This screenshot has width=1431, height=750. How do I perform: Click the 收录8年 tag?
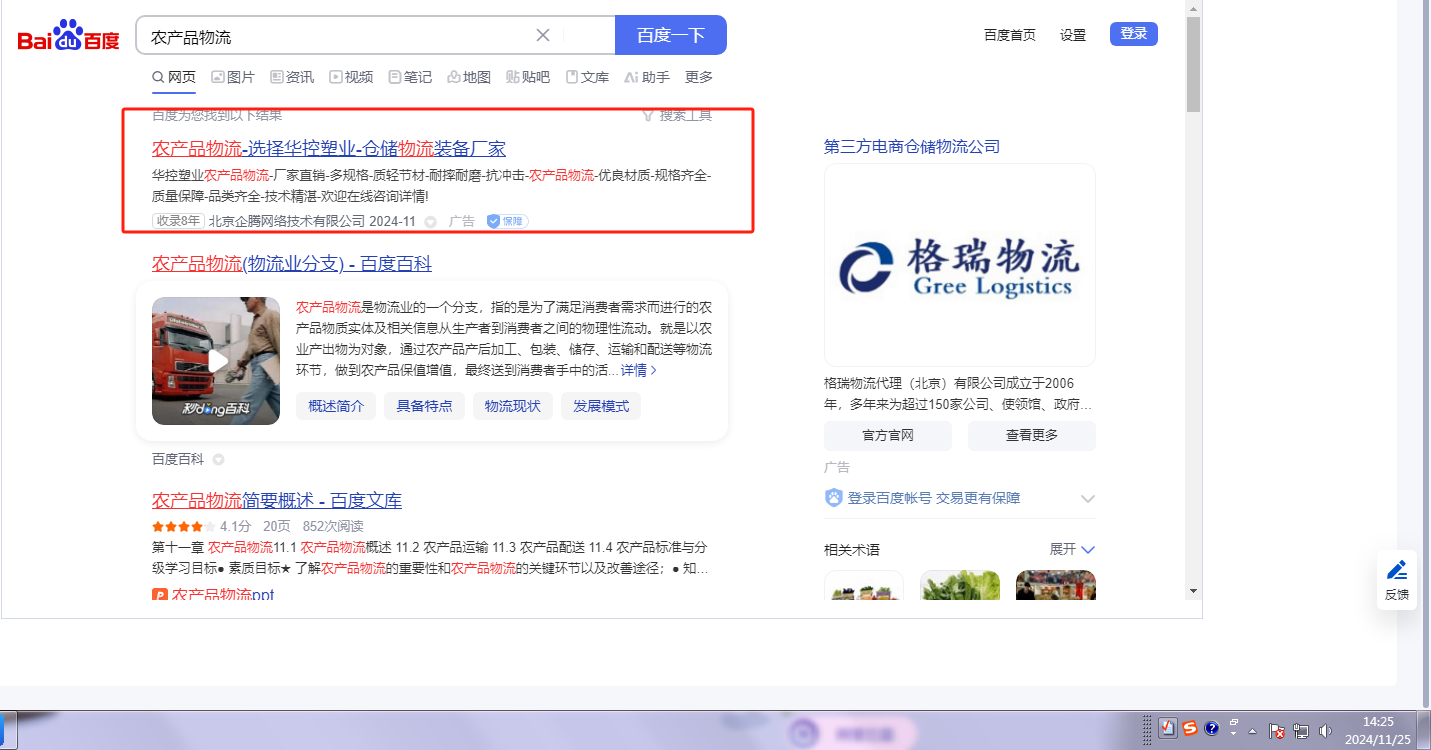(x=178, y=221)
